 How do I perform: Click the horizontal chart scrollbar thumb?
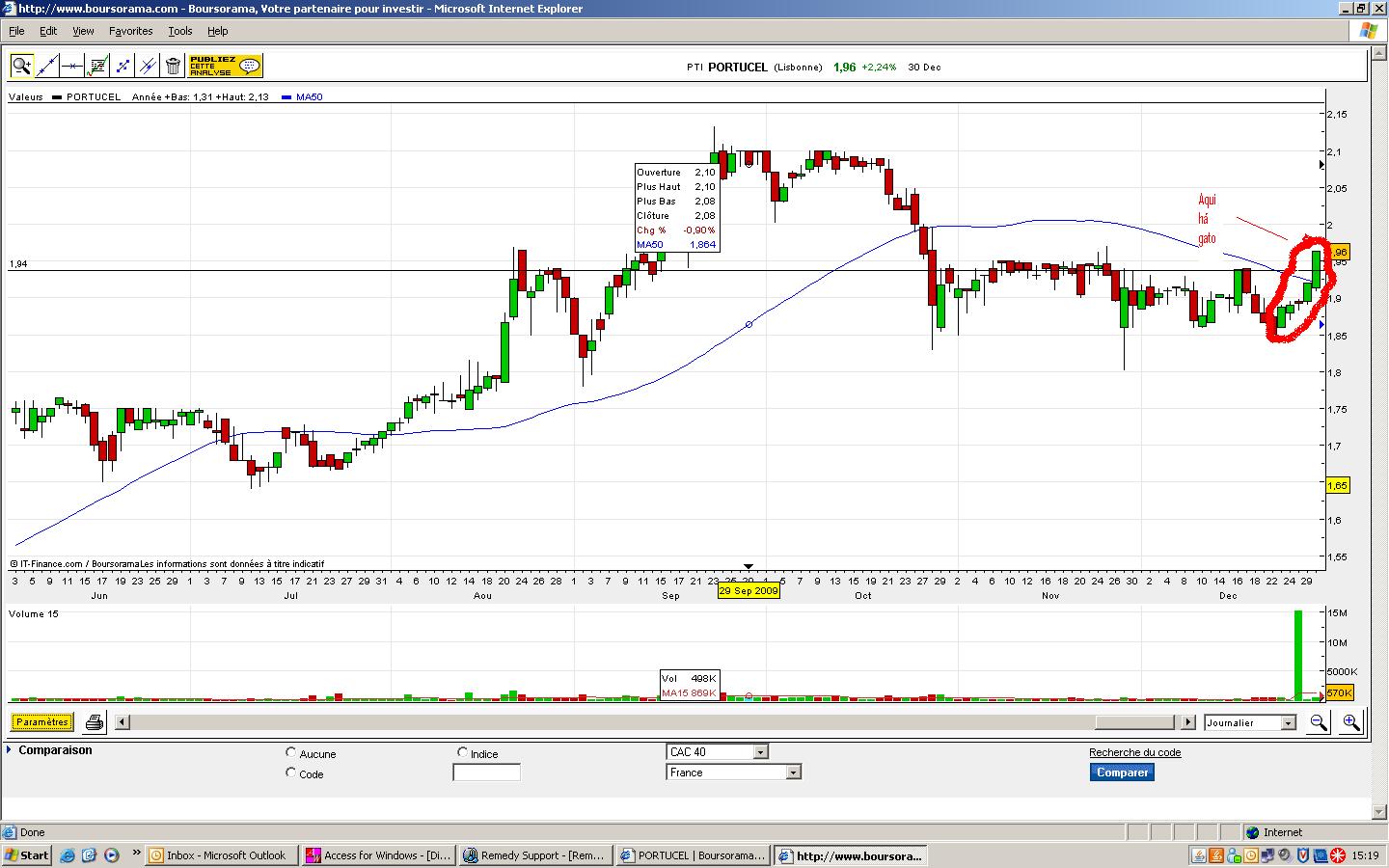[1134, 721]
